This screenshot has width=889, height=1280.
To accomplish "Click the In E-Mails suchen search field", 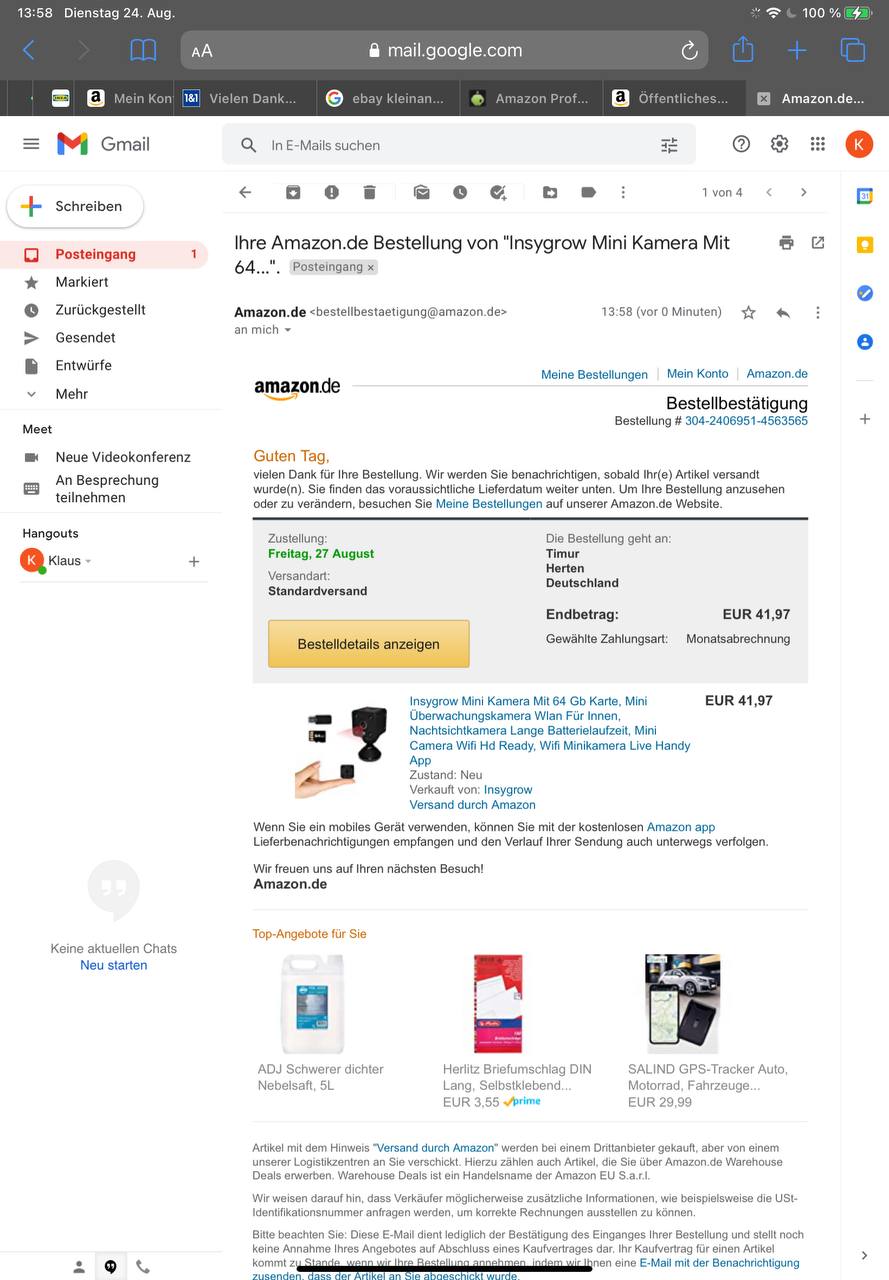I will [x=455, y=145].
